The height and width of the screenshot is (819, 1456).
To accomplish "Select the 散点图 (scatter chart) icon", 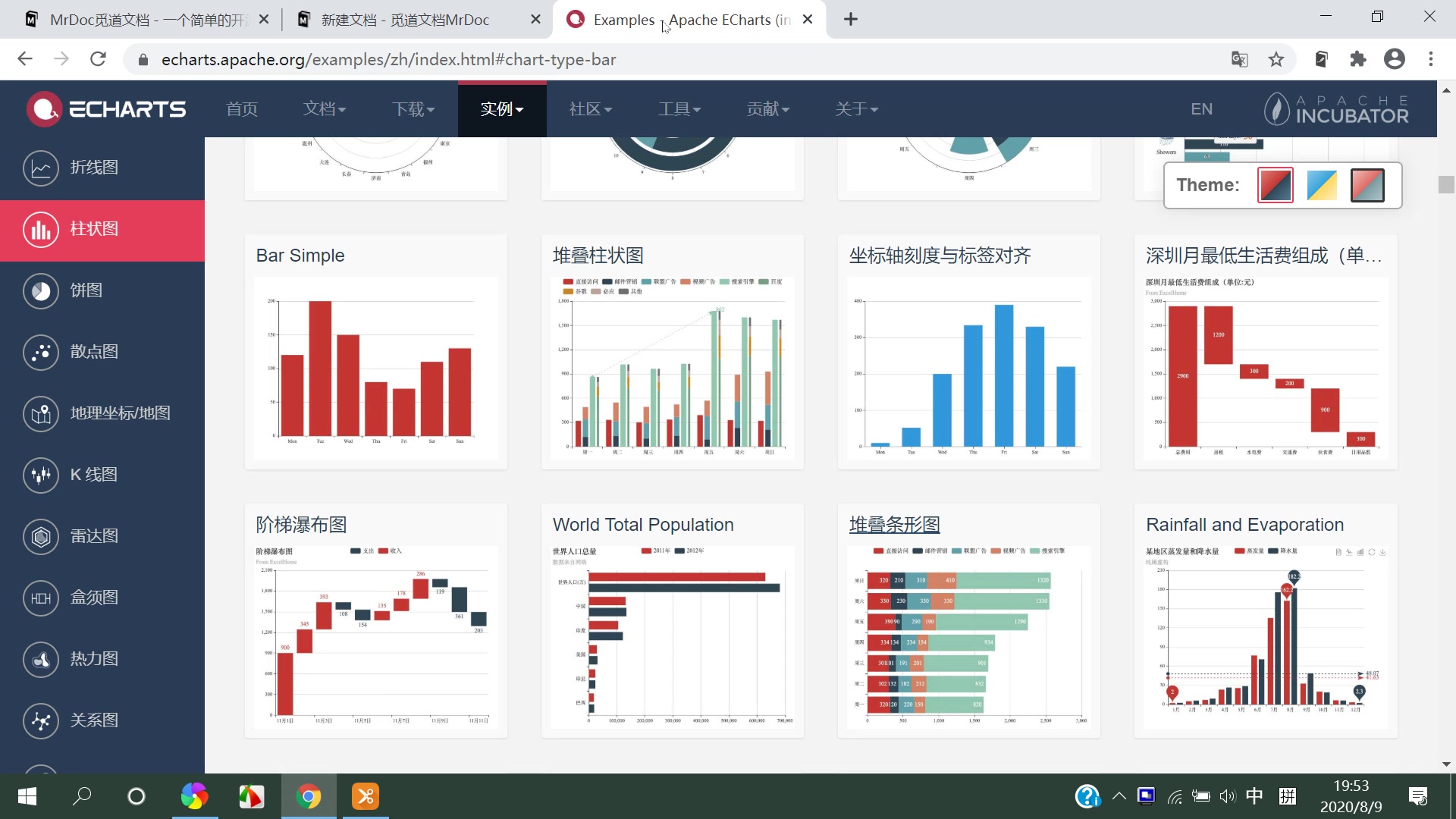I will click(x=41, y=352).
